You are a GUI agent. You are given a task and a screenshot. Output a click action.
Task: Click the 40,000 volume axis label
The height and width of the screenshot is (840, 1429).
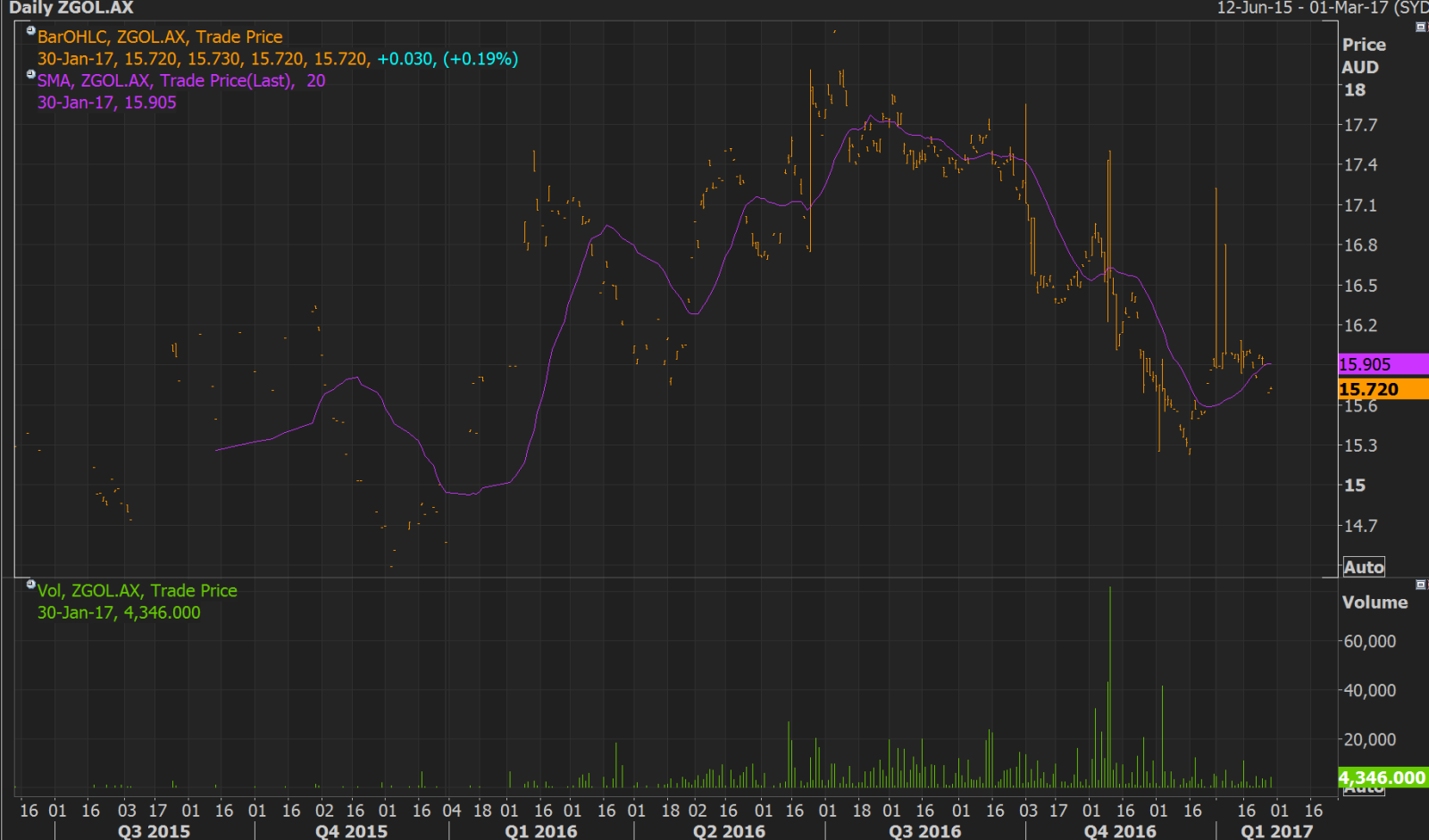point(1370,690)
